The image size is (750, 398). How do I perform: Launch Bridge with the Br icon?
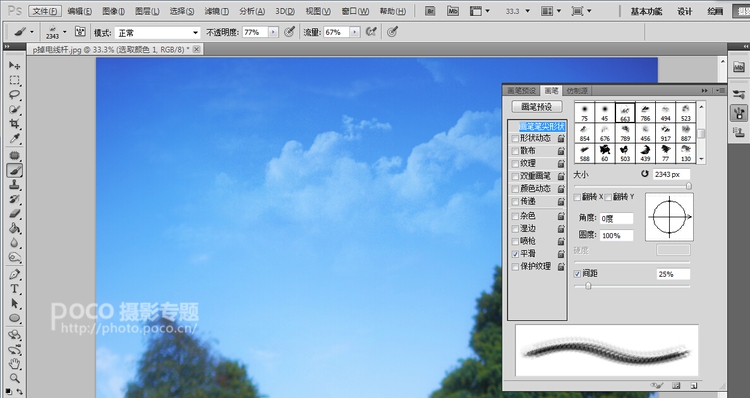pos(430,11)
